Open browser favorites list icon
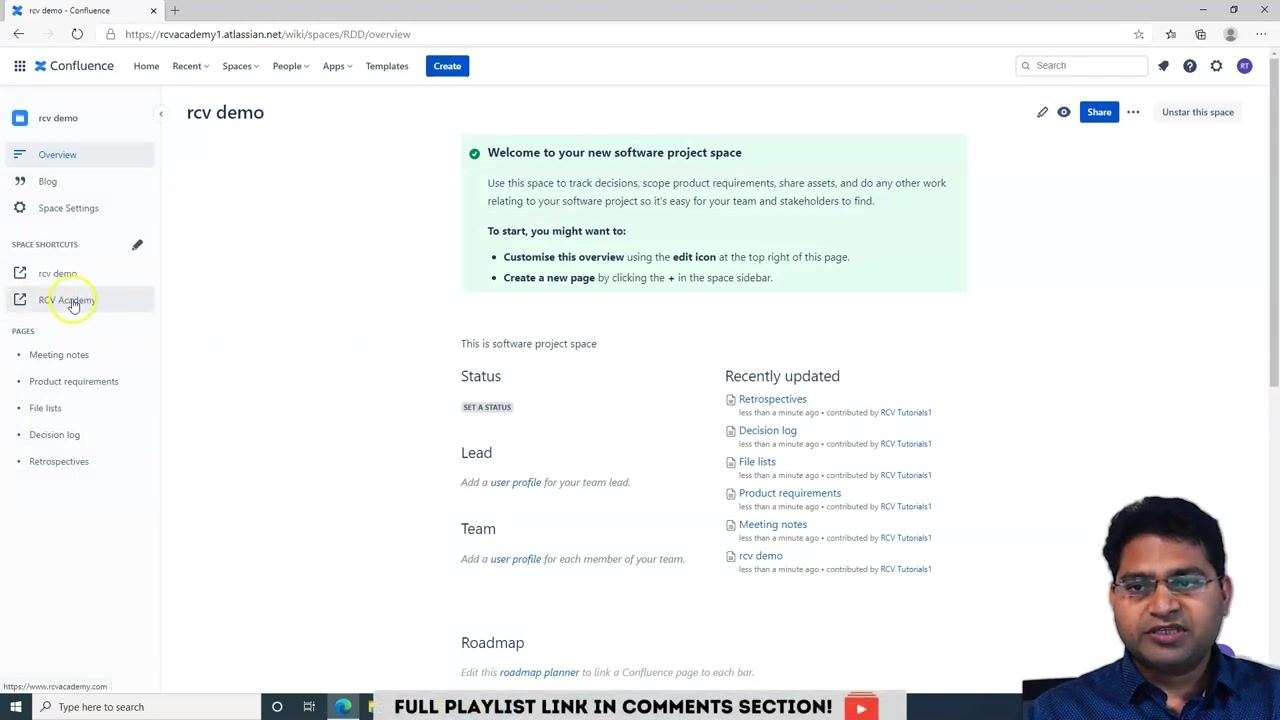This screenshot has width=1280, height=720. [1171, 34]
